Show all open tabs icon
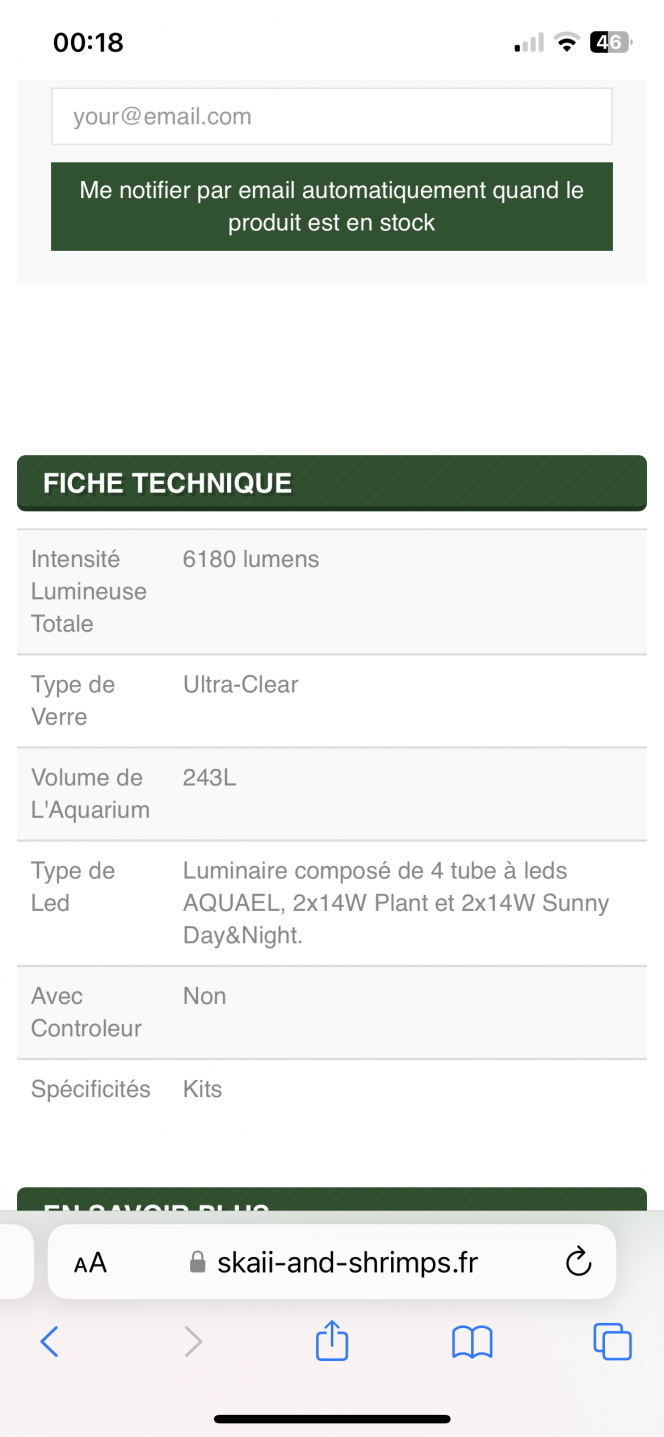The width and height of the screenshot is (664, 1437). [x=612, y=1341]
